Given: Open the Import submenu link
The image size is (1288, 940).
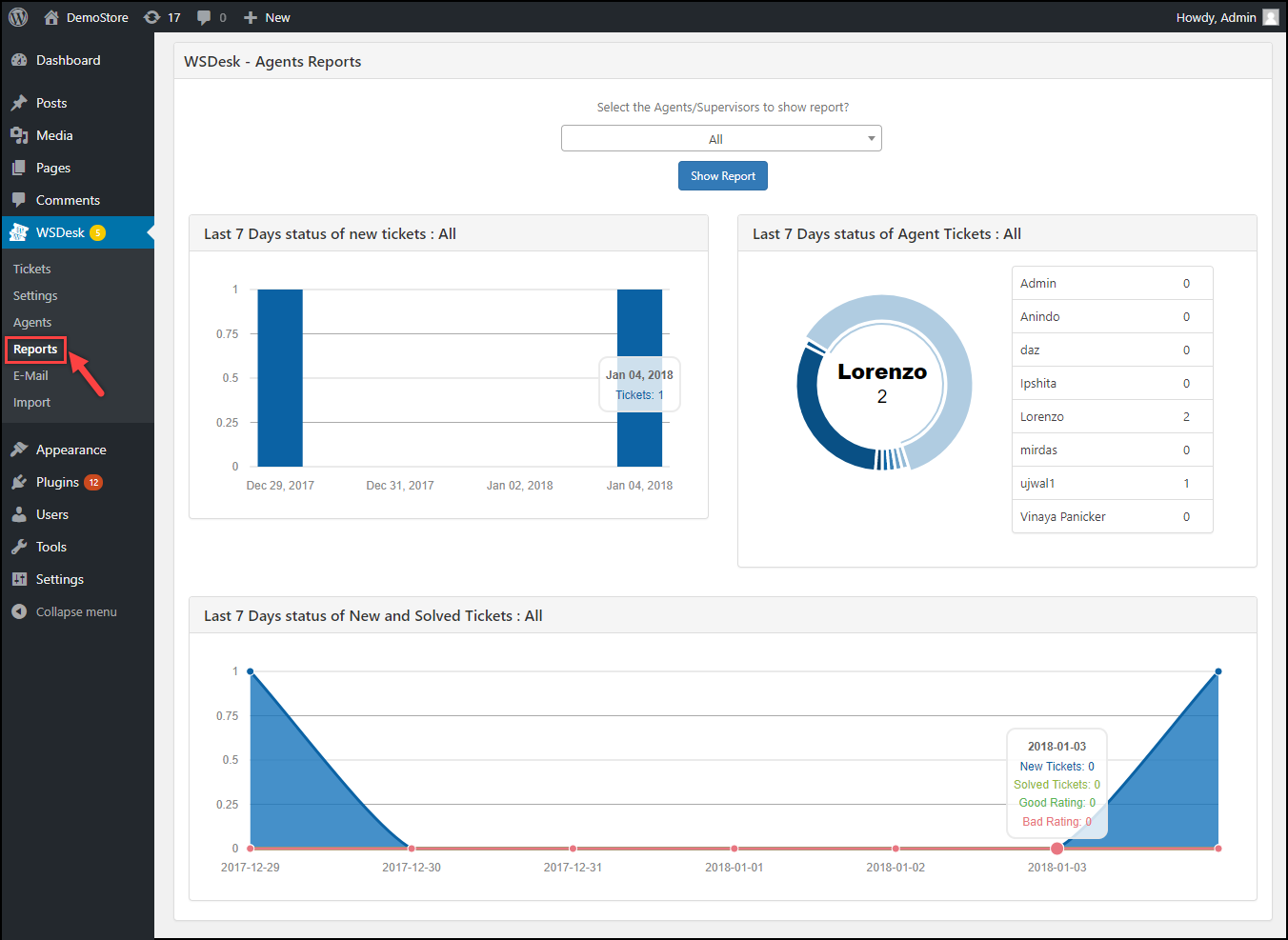Looking at the screenshot, I should [x=31, y=402].
